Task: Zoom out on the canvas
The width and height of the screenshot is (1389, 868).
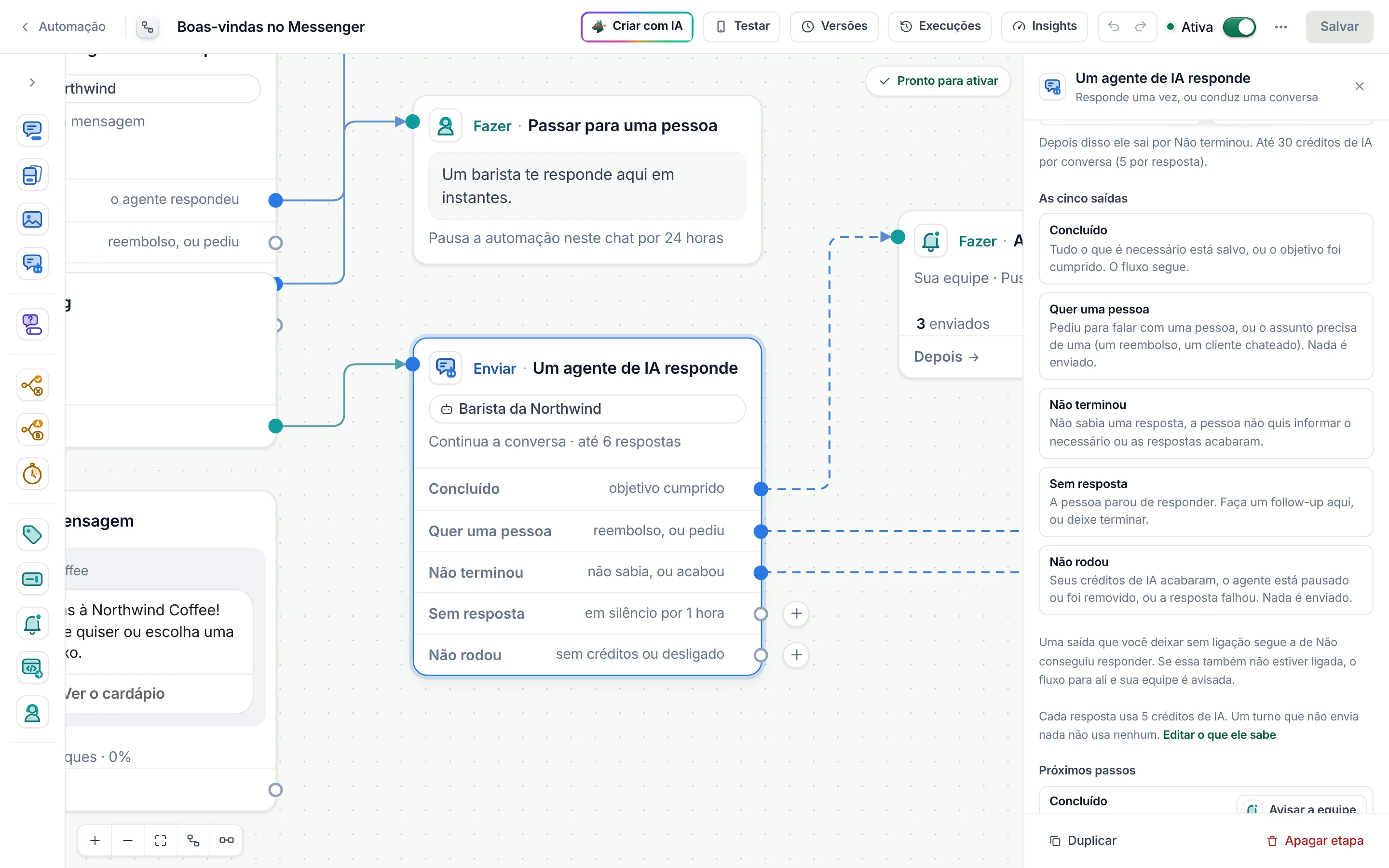Action: (127, 841)
